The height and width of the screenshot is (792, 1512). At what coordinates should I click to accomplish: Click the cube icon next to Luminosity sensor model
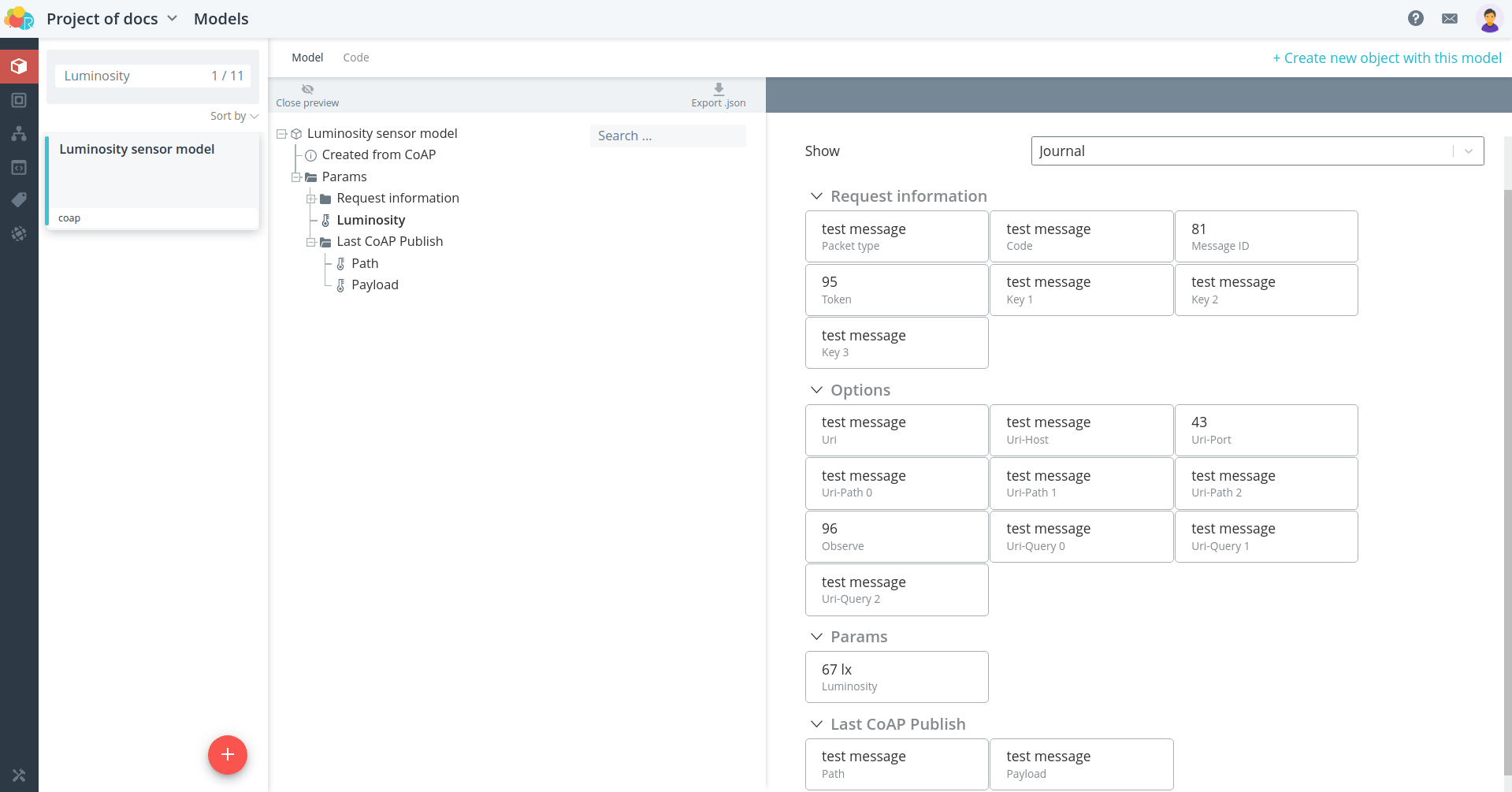(x=296, y=134)
